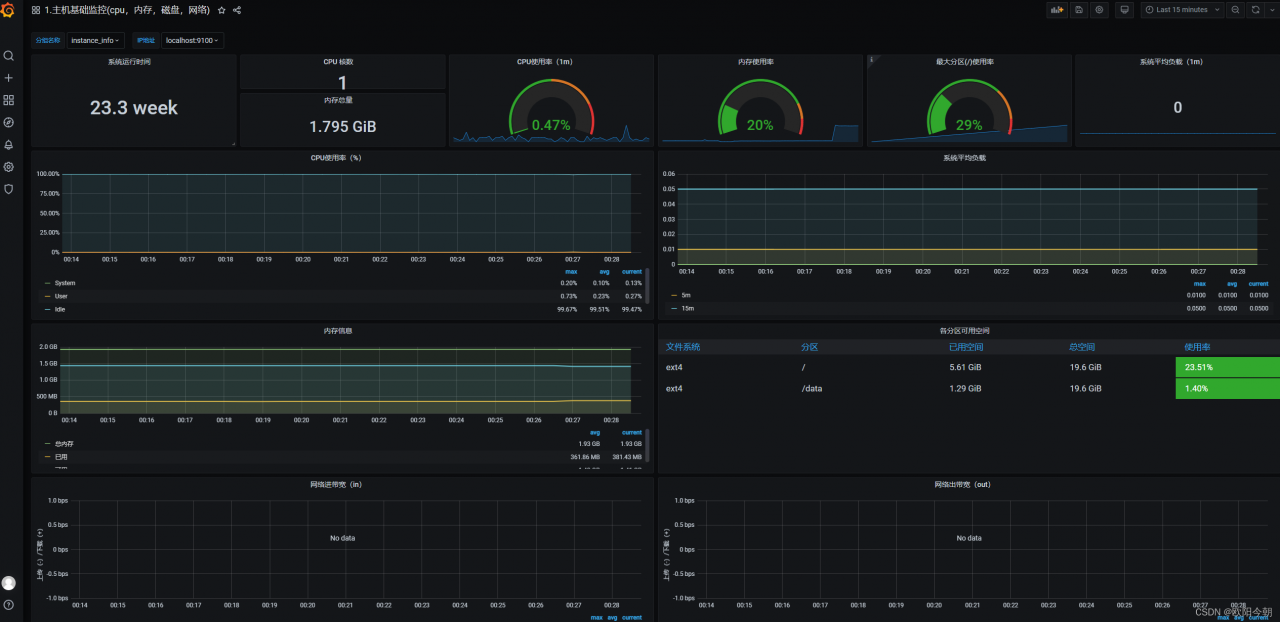This screenshot has height=622, width=1280.
Task: Star this dashboard as favorite
Action: [x=222, y=10]
